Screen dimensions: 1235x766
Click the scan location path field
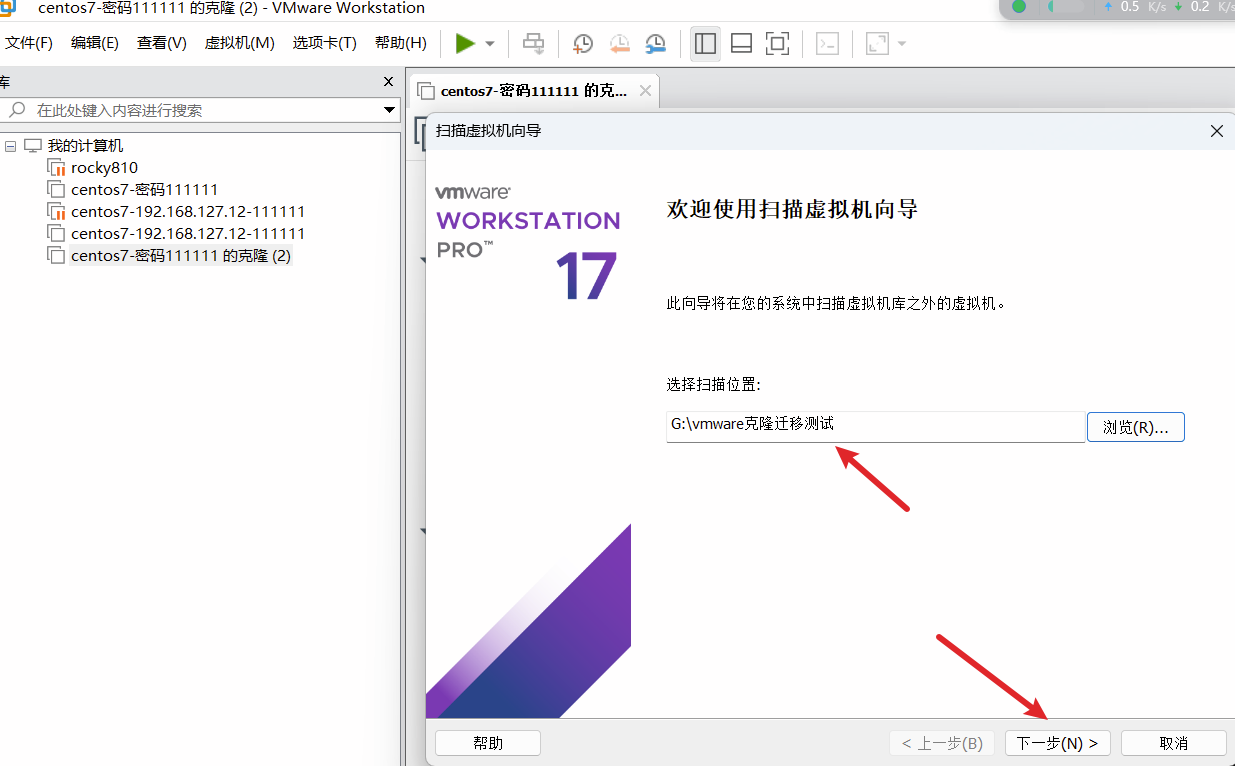(875, 426)
